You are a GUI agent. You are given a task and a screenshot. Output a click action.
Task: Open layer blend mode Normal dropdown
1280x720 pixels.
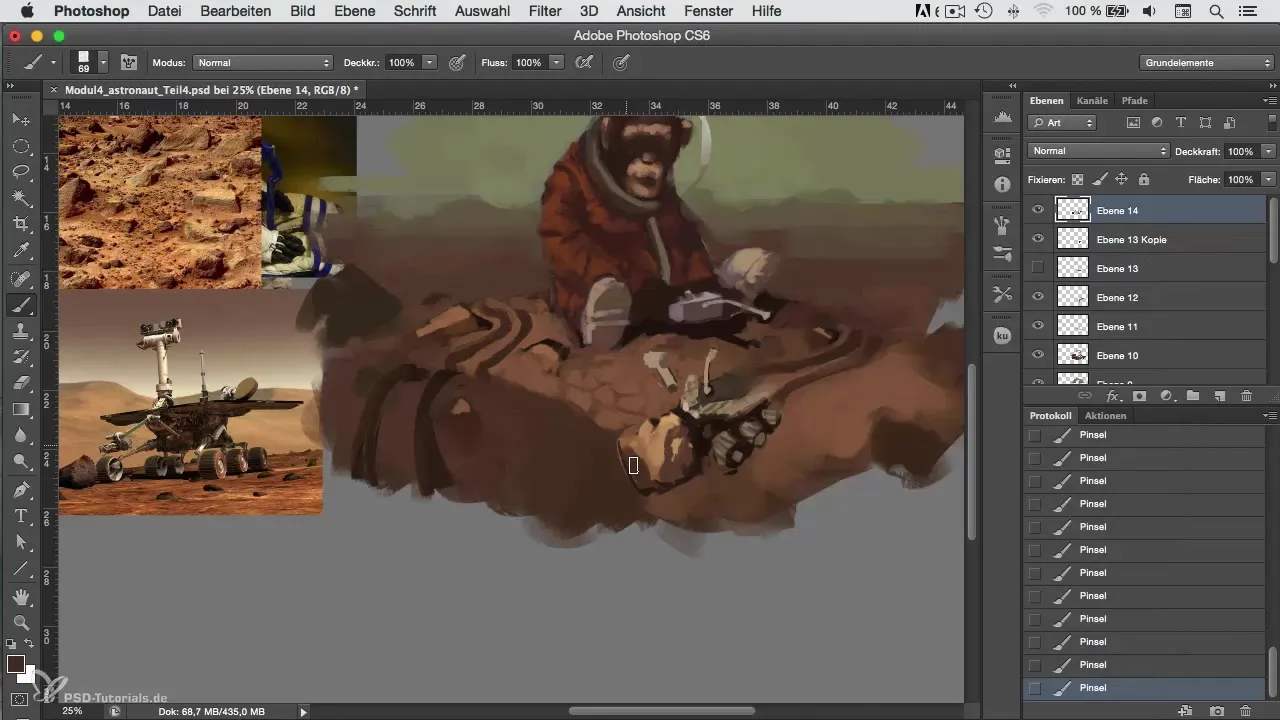tap(1098, 151)
